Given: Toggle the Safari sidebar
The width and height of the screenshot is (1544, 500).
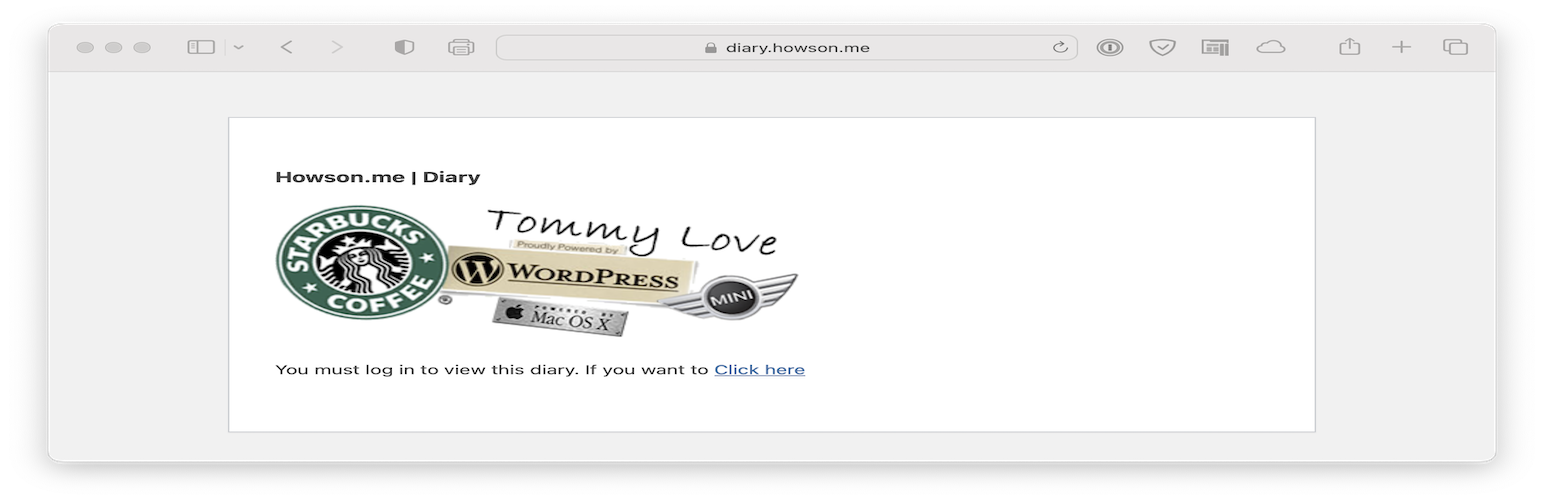Looking at the screenshot, I should pos(201,47).
